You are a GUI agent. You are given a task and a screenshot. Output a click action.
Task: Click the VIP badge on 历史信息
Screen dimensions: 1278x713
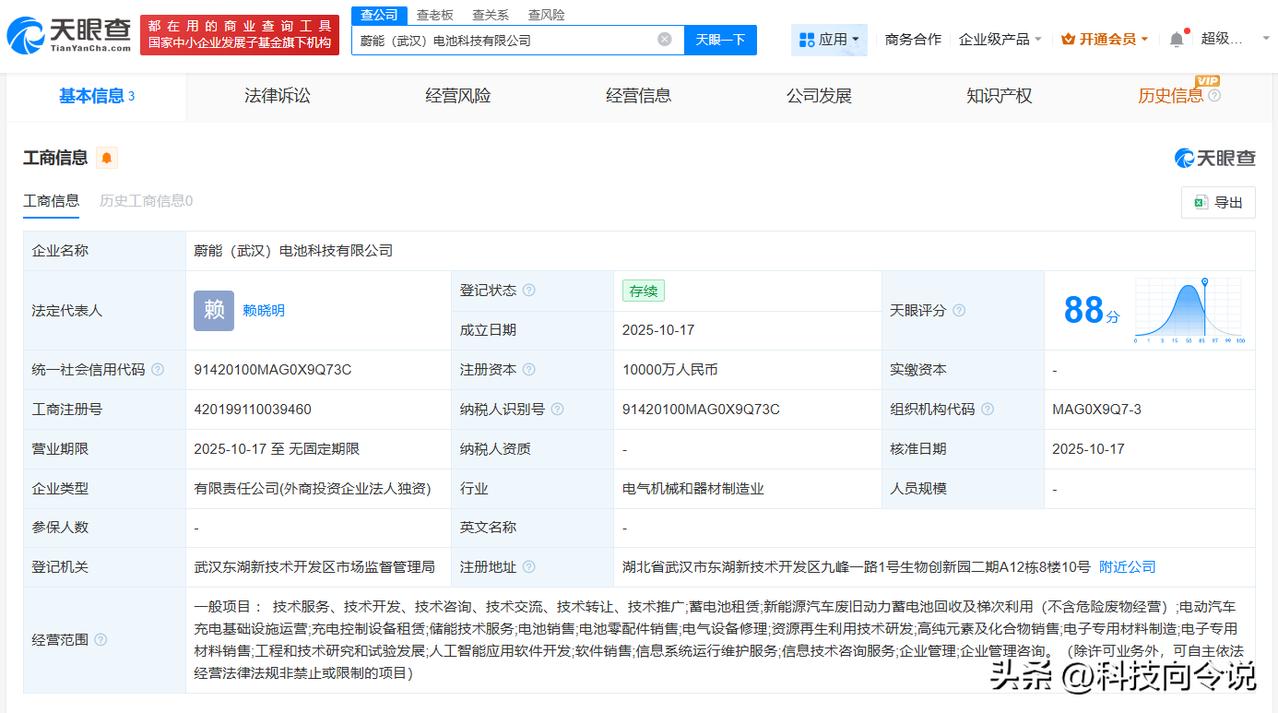coord(1205,80)
